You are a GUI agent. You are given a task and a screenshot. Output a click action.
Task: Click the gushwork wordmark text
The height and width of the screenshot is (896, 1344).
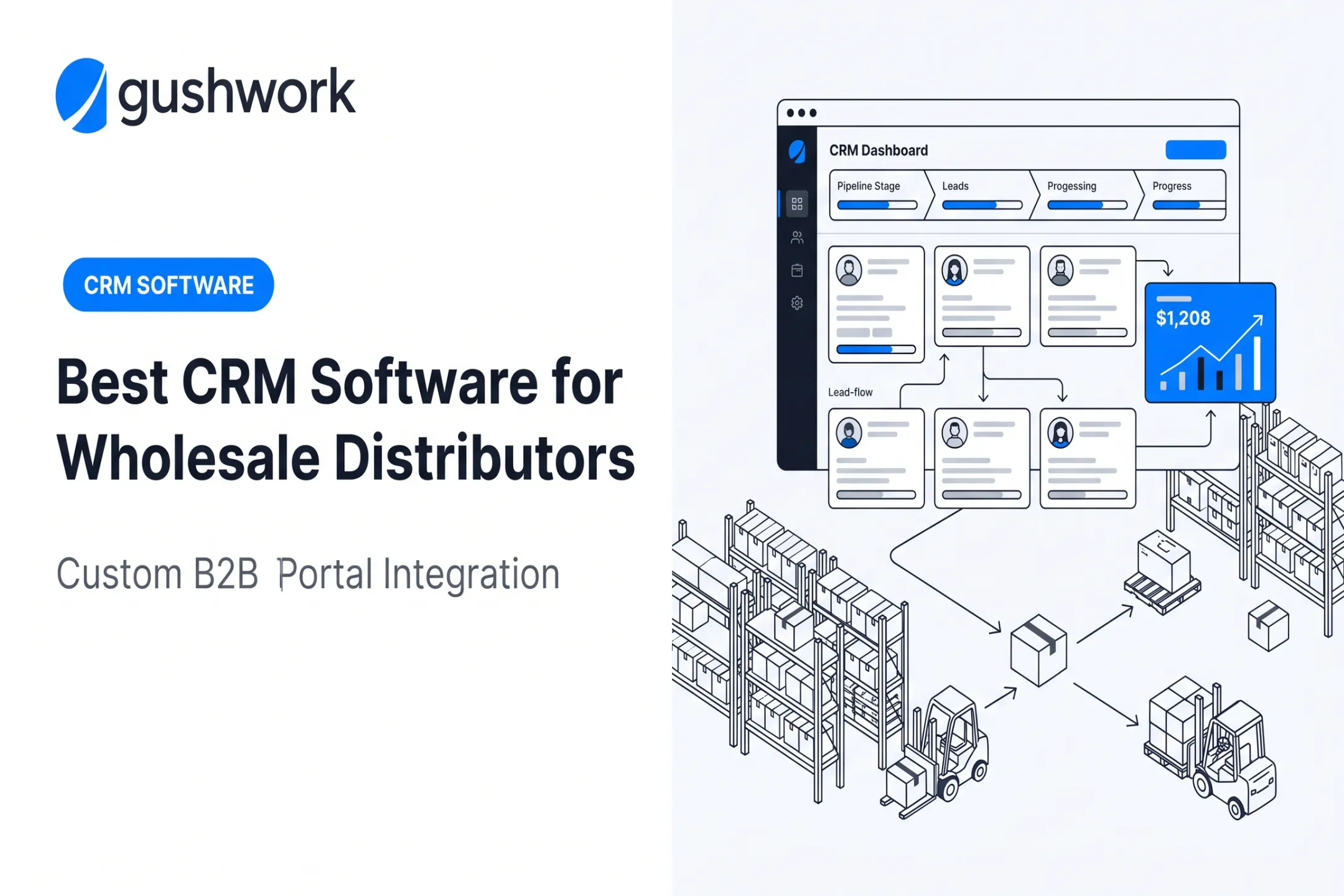pos(236,95)
